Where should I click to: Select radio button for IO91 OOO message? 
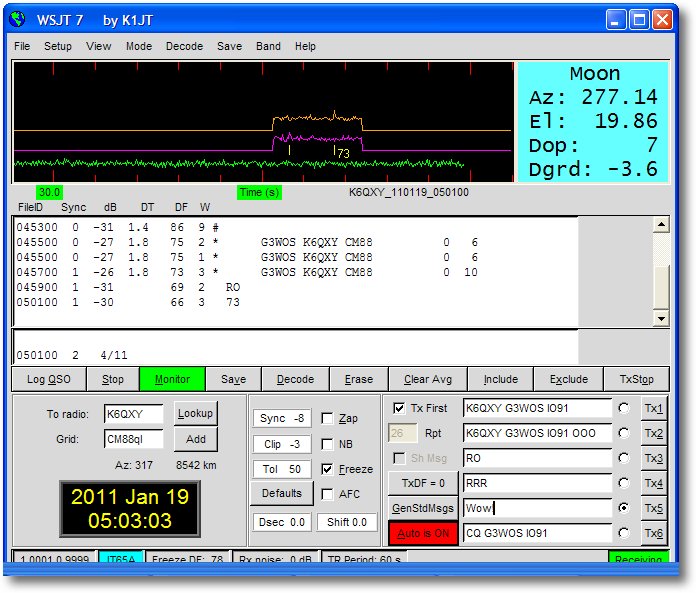tap(624, 433)
